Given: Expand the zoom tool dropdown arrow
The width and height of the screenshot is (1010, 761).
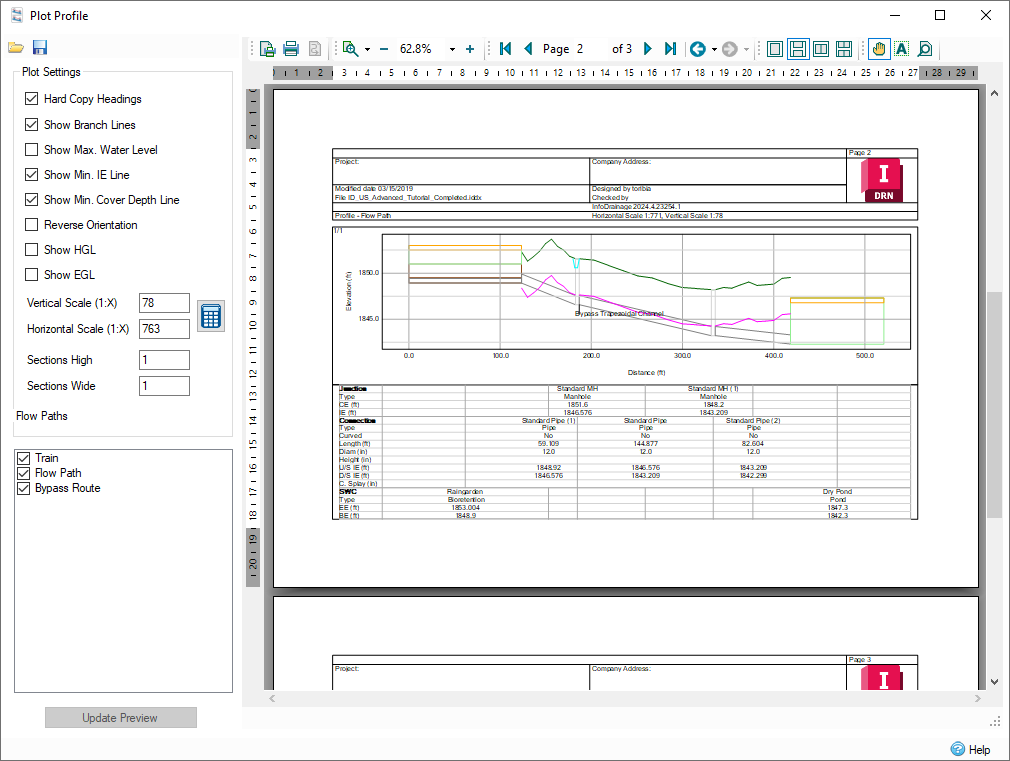Looking at the screenshot, I should pyautogui.click(x=367, y=50).
